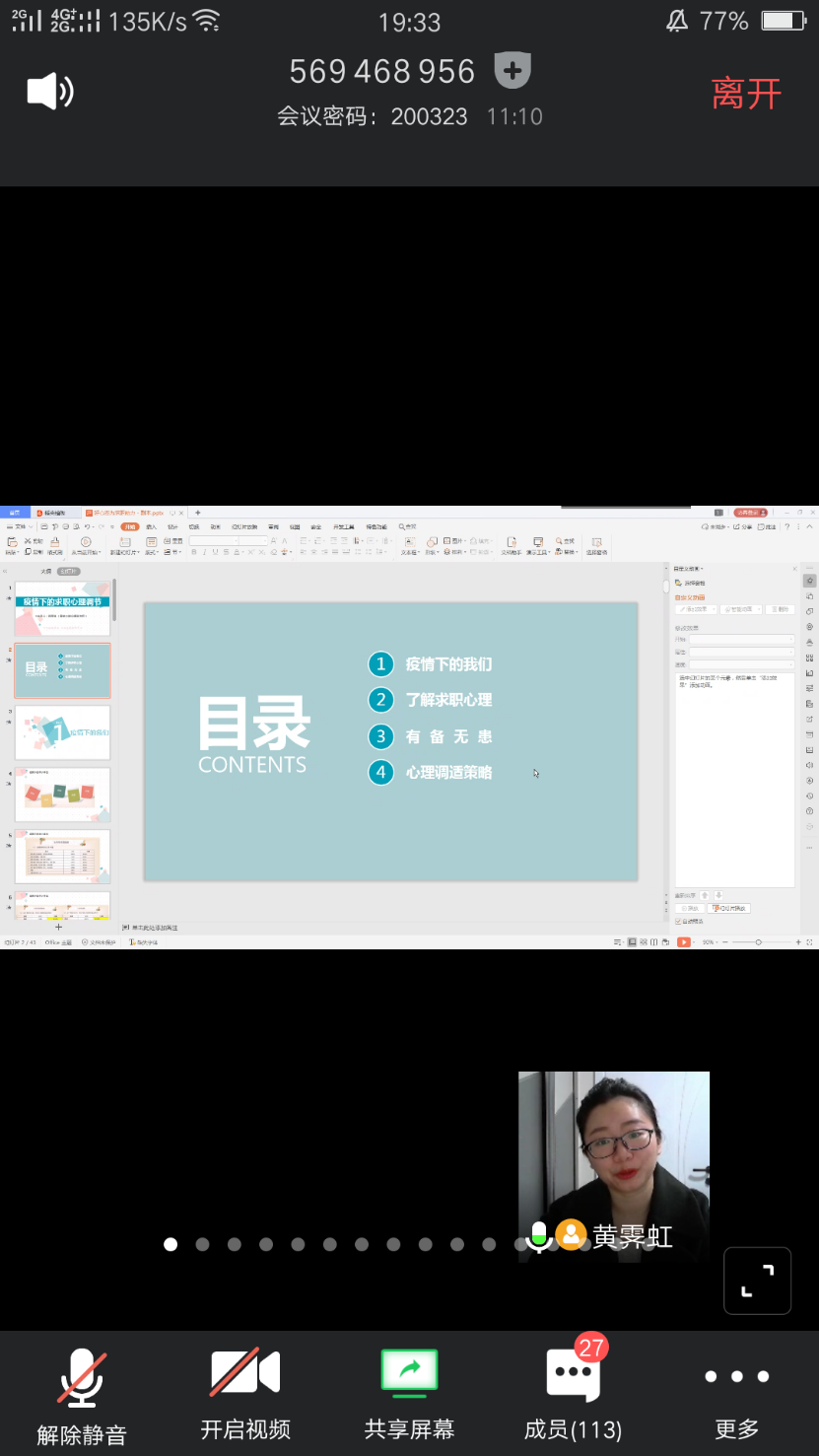Open the 设计 ribbon tab in WPS
The image size is (819, 1456).
pos(172,527)
